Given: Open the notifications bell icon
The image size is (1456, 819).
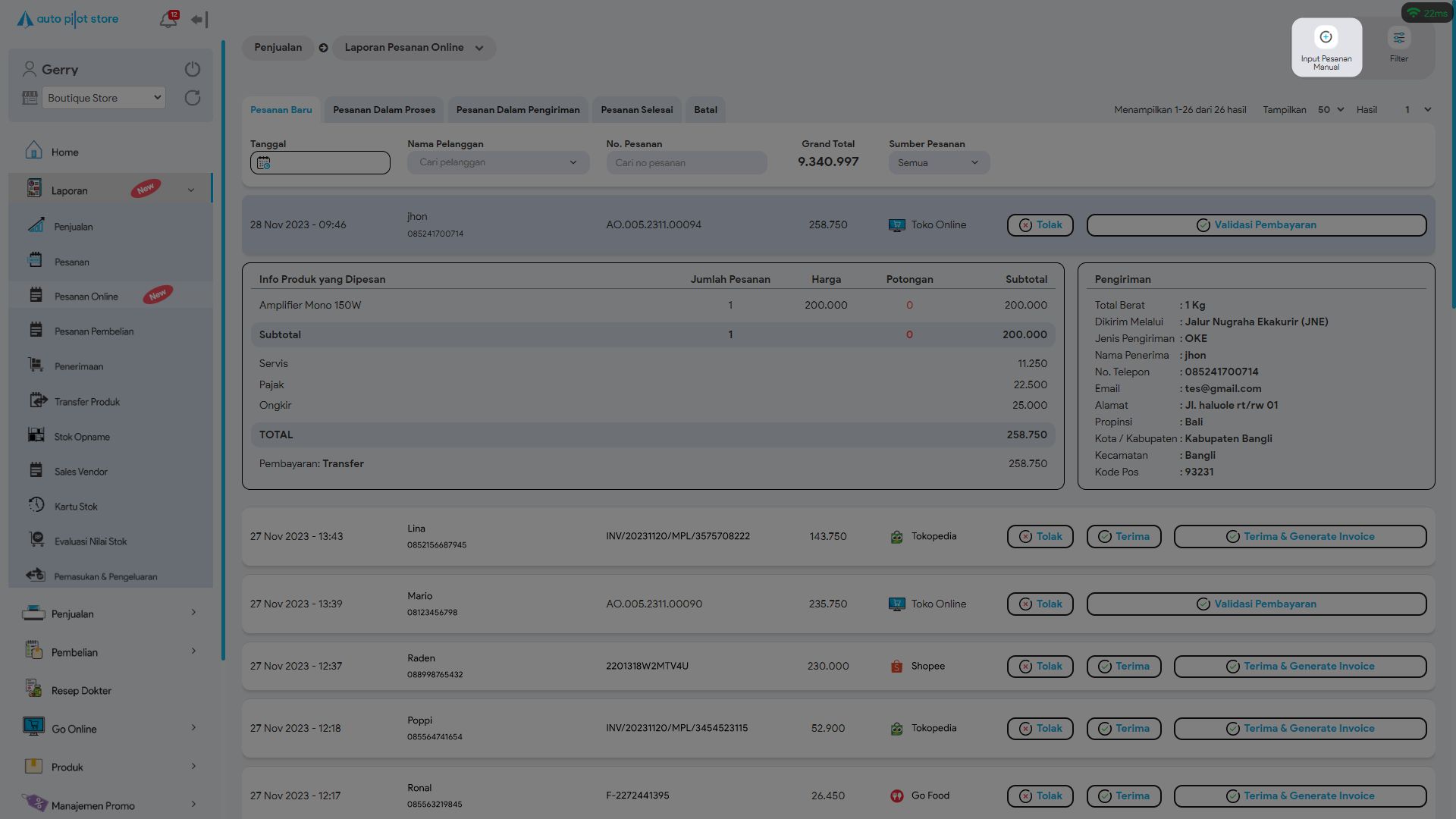Looking at the screenshot, I should 168,20.
